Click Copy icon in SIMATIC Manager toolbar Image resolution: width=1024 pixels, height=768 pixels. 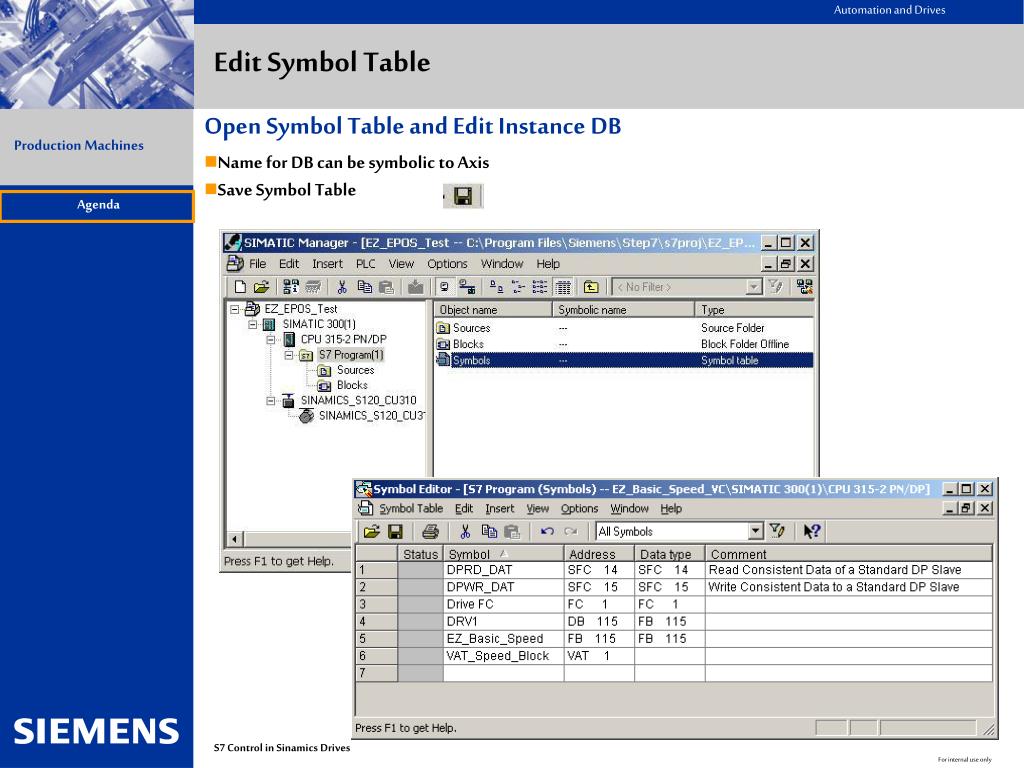(x=364, y=287)
